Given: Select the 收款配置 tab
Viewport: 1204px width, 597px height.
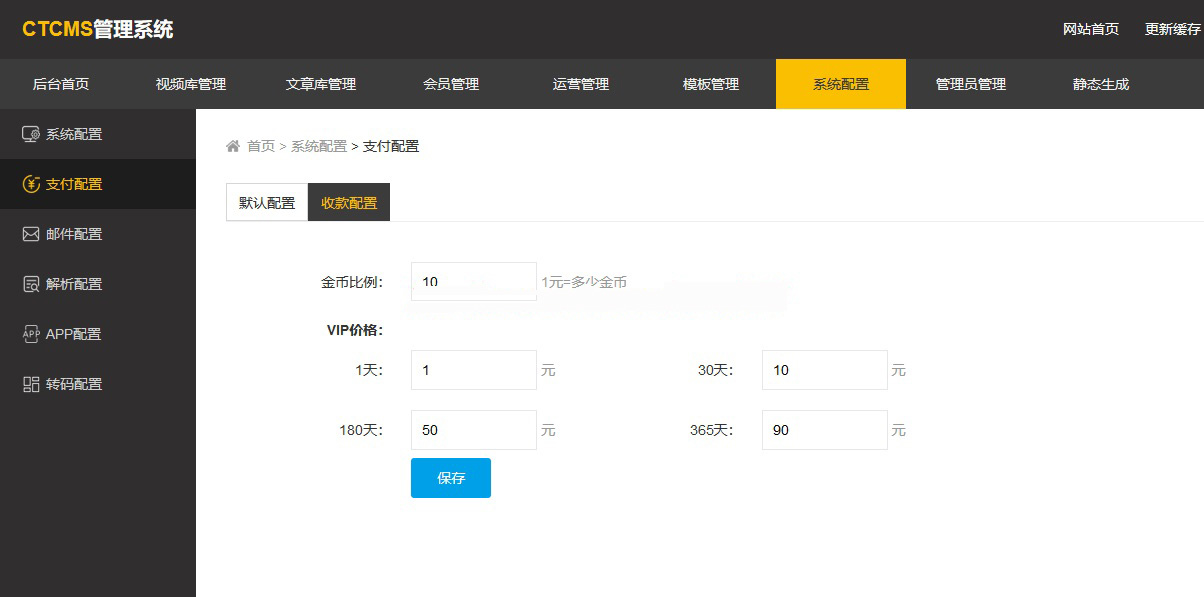Looking at the screenshot, I should (349, 203).
